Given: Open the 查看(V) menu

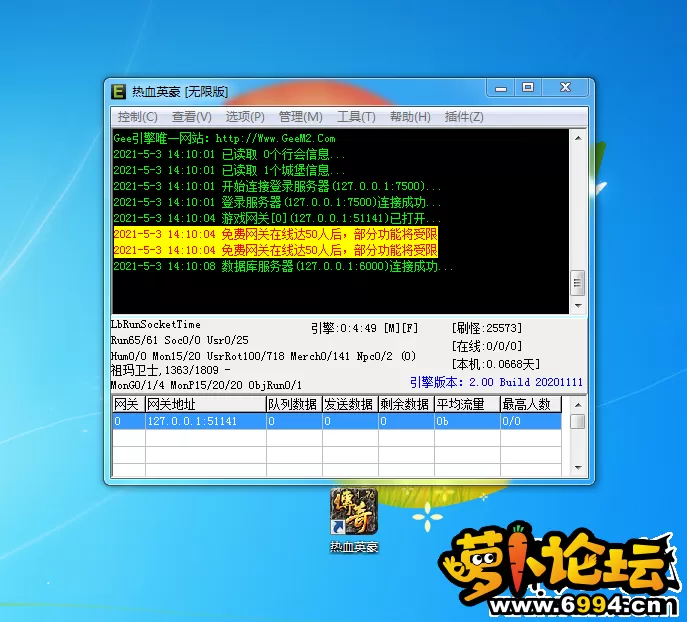Looking at the screenshot, I should pos(191,117).
